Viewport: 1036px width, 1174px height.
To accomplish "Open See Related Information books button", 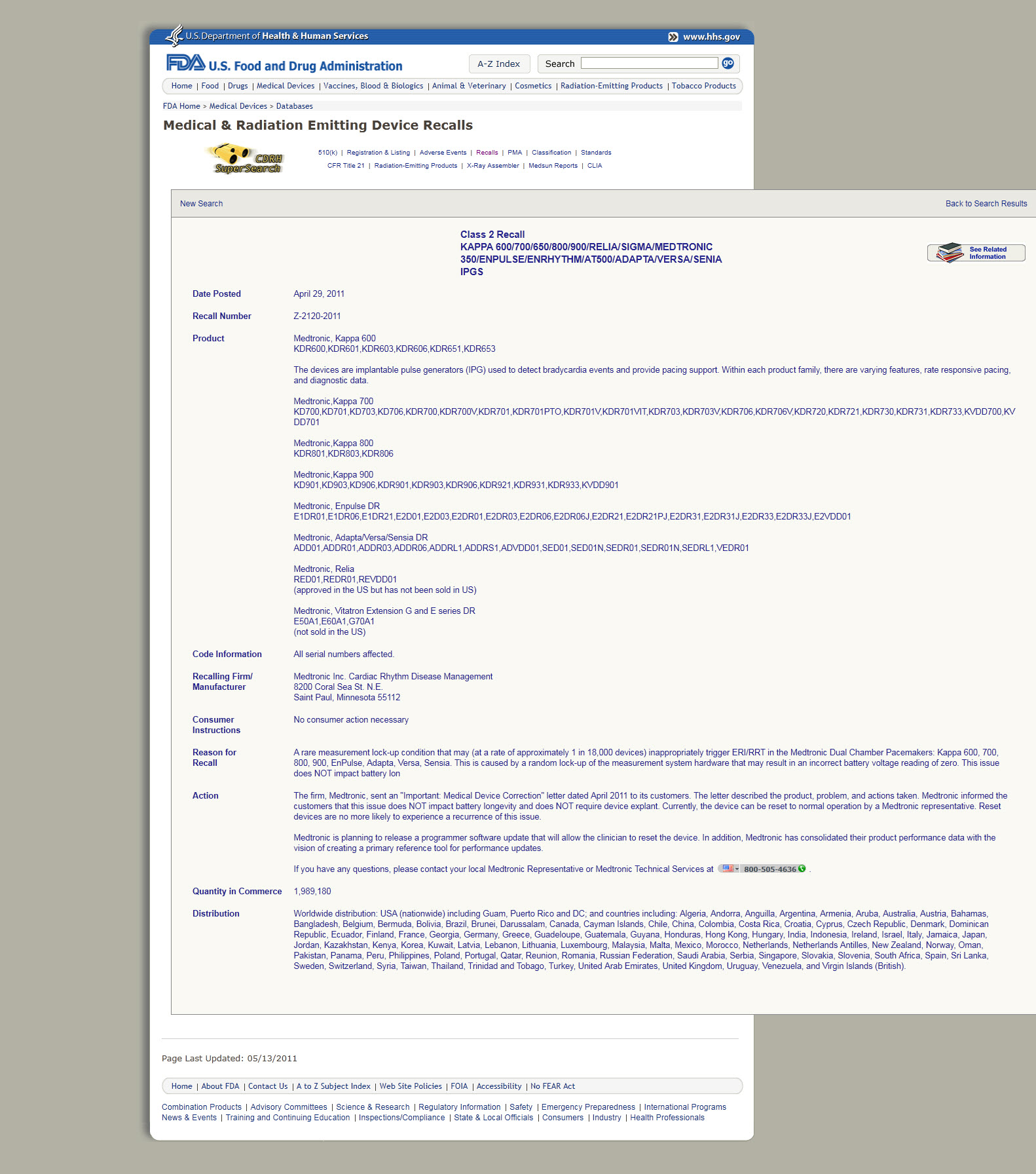I will [x=976, y=253].
